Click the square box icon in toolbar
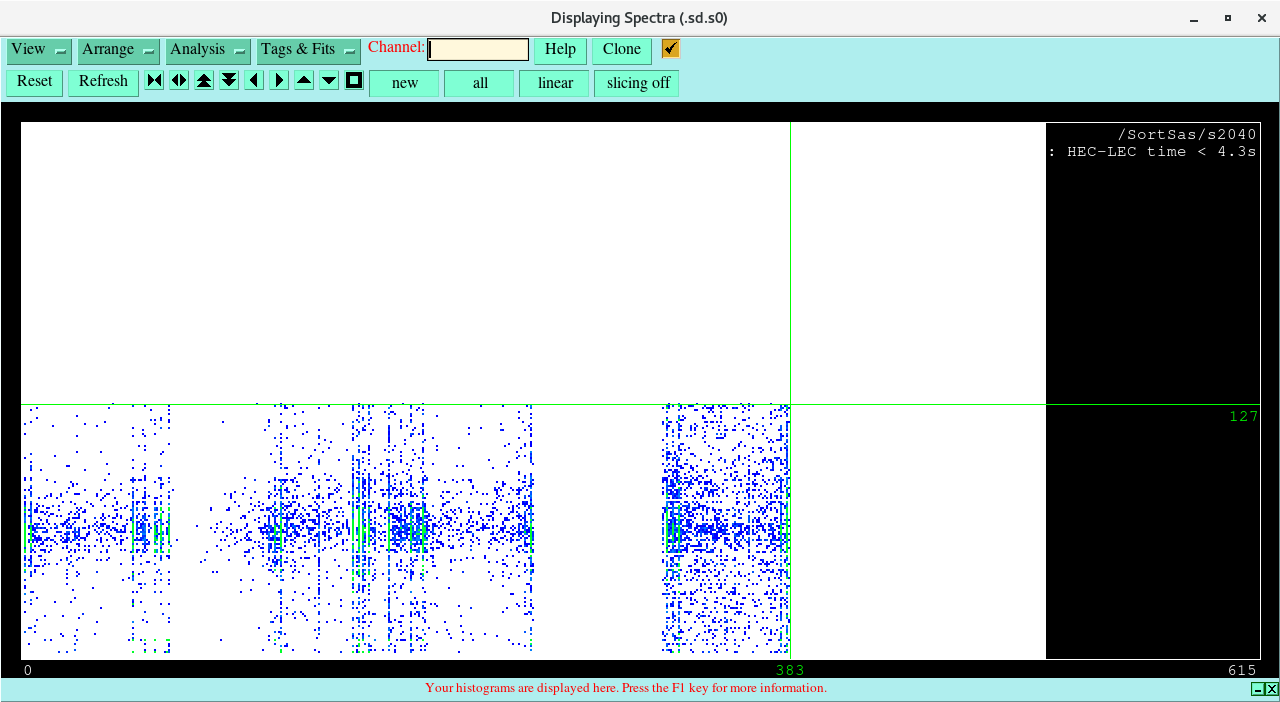The height and width of the screenshot is (702, 1280). (x=354, y=81)
